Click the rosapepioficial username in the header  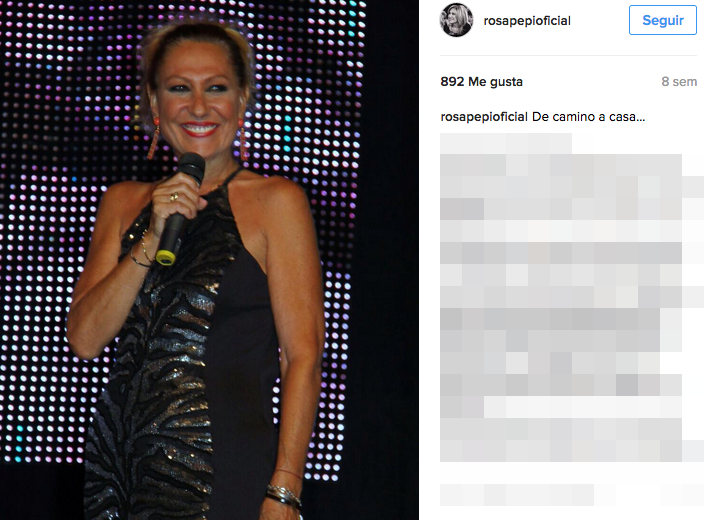coord(527,21)
